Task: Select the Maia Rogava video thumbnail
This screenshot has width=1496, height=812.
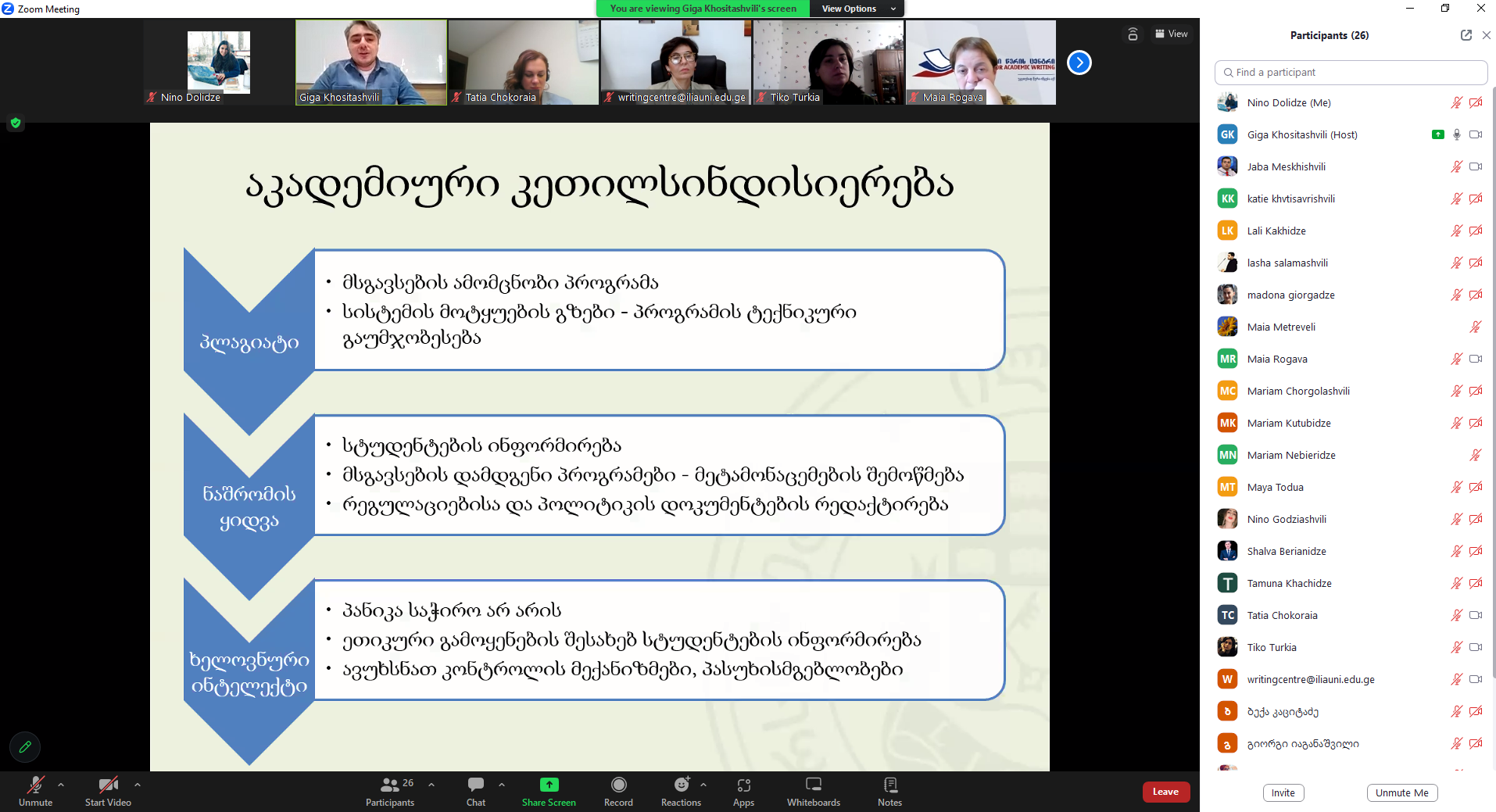Action: [980, 63]
